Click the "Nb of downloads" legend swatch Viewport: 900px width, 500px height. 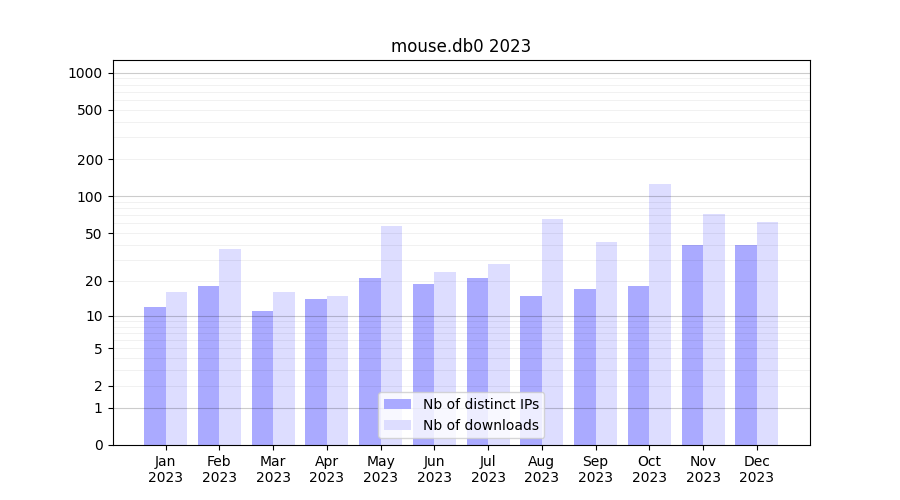[x=397, y=425]
